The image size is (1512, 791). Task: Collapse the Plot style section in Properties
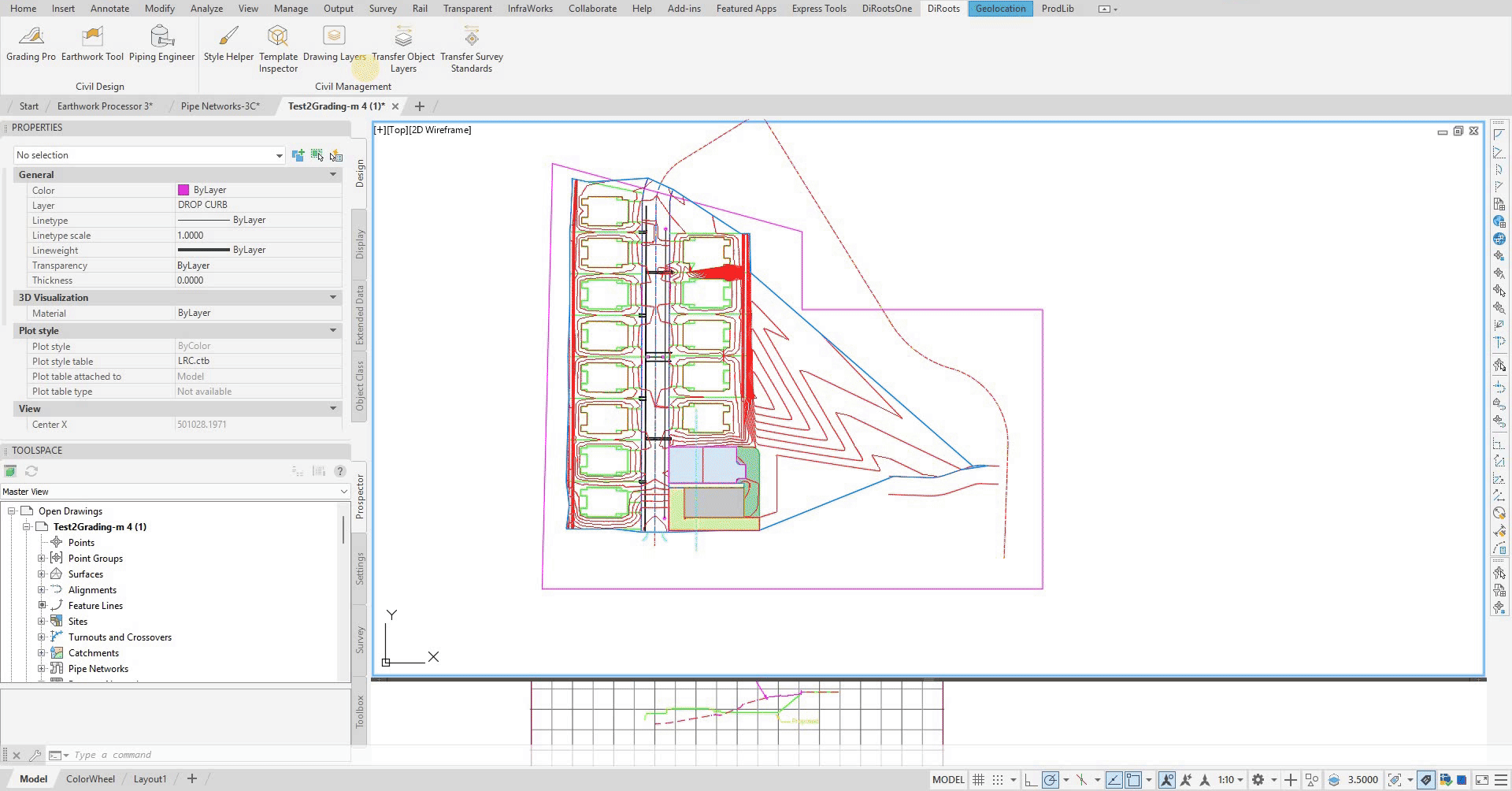(x=333, y=330)
